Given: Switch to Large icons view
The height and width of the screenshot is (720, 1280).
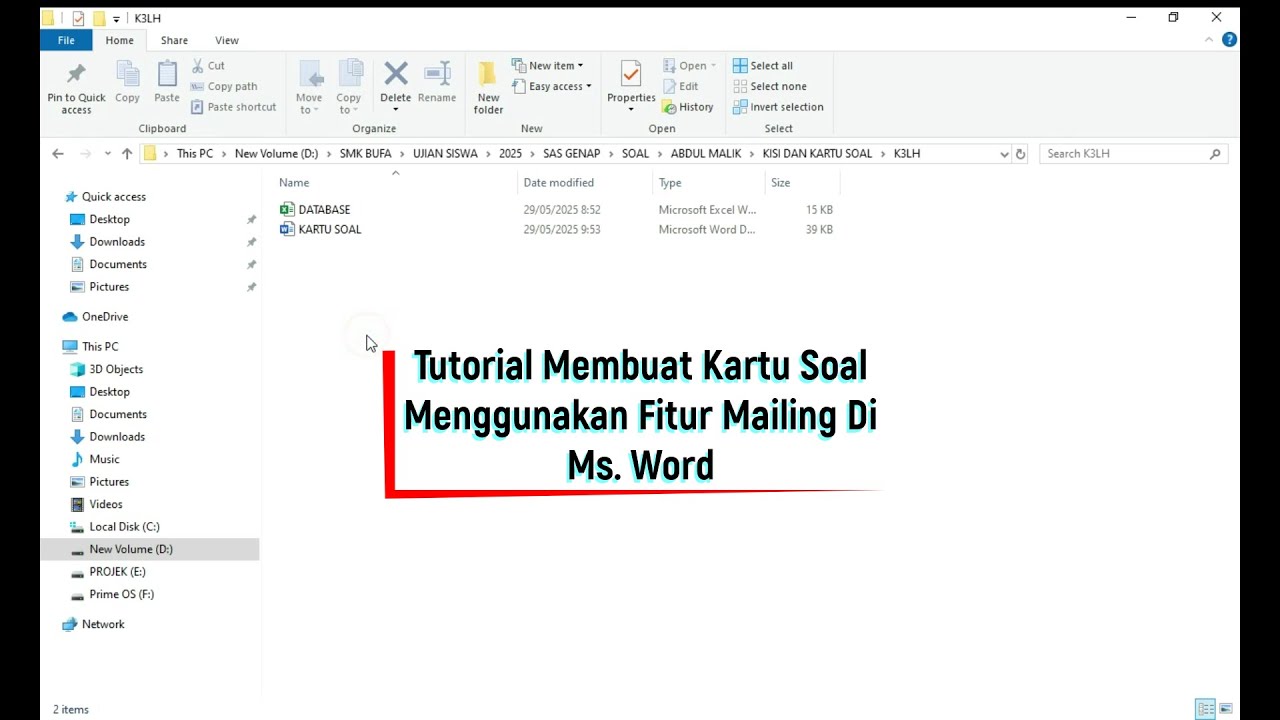Looking at the screenshot, I should pos(1226,709).
